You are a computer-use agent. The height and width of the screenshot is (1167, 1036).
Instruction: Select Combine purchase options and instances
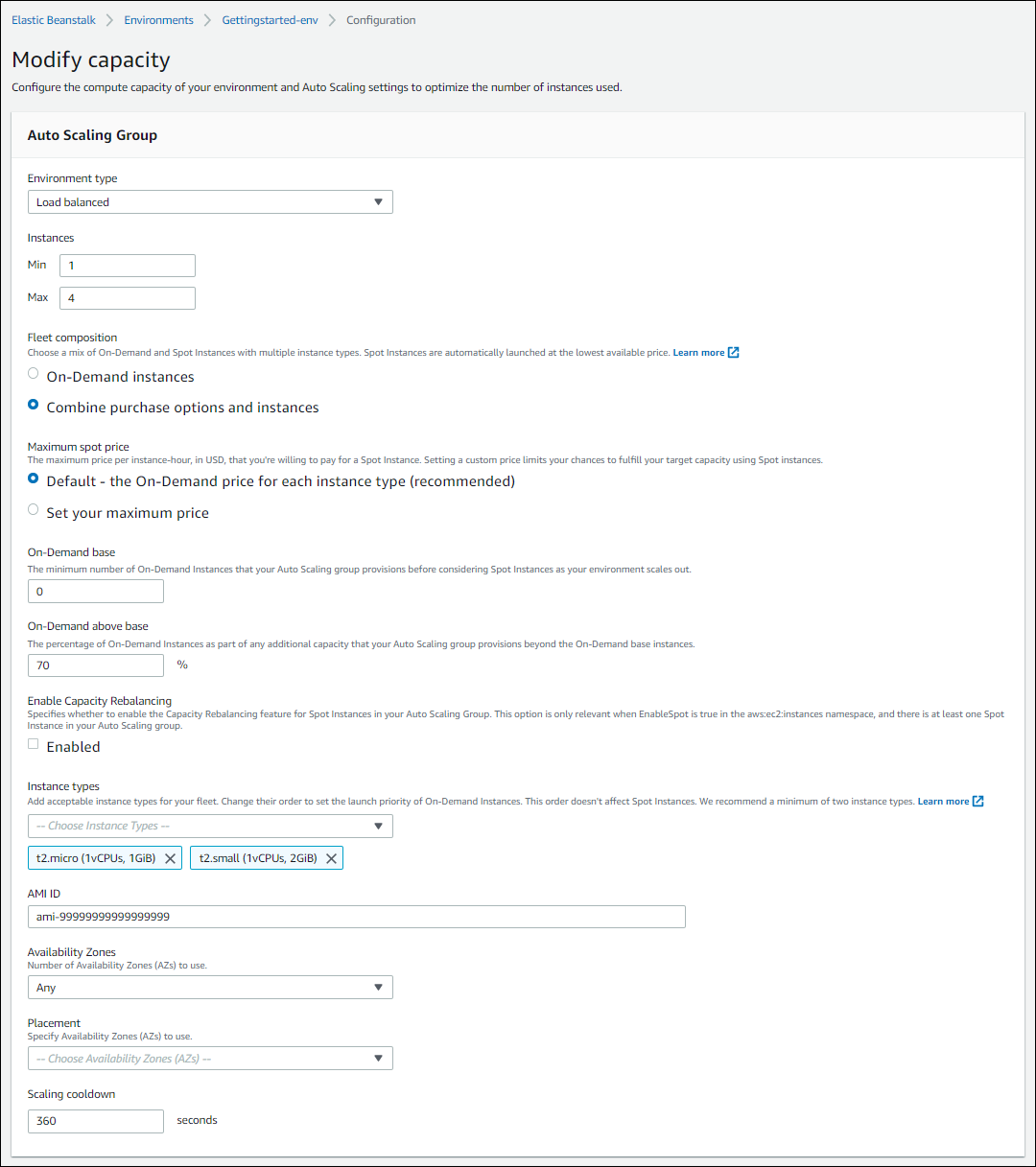point(34,405)
